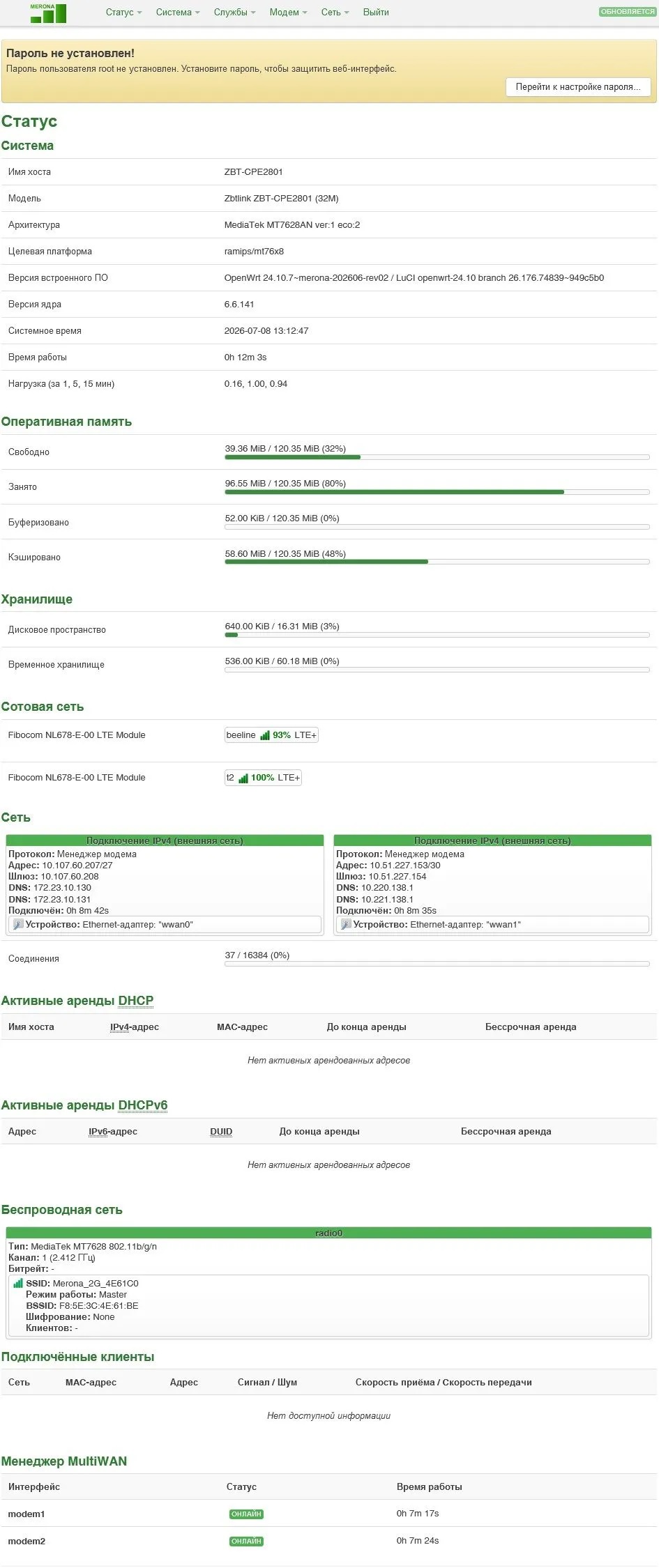Image resolution: width=659 pixels, height=1568 pixels.
Task: Click the Merona logo icon
Action: point(48,13)
